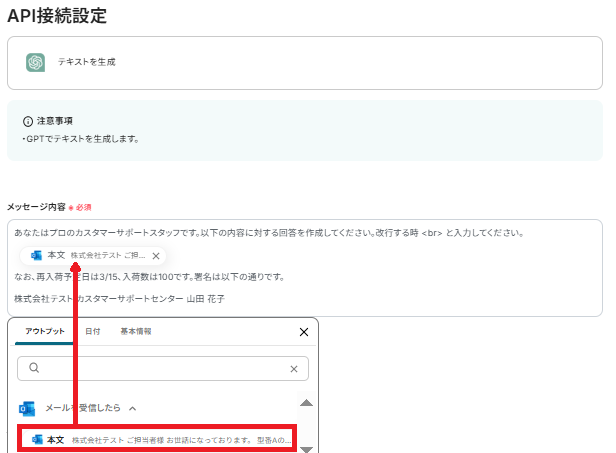The image size is (616, 453).
Task: Click the Outlook icon beside メールを受信したら
Action: pyautogui.click(x=27, y=409)
